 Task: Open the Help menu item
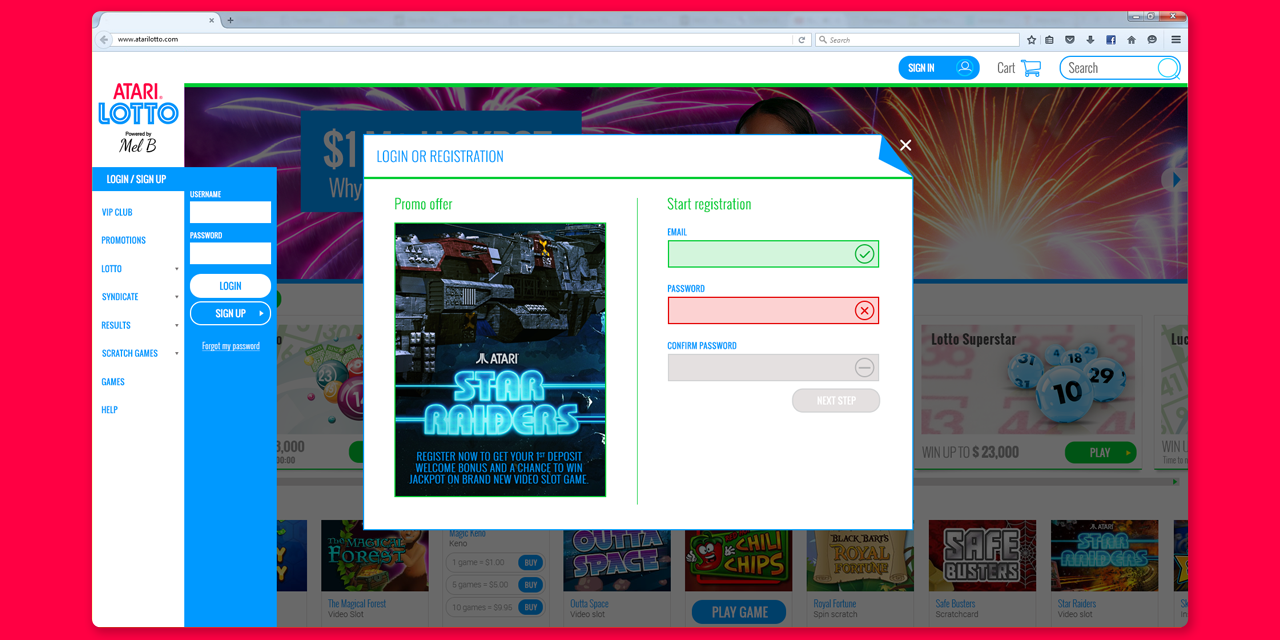click(110, 409)
